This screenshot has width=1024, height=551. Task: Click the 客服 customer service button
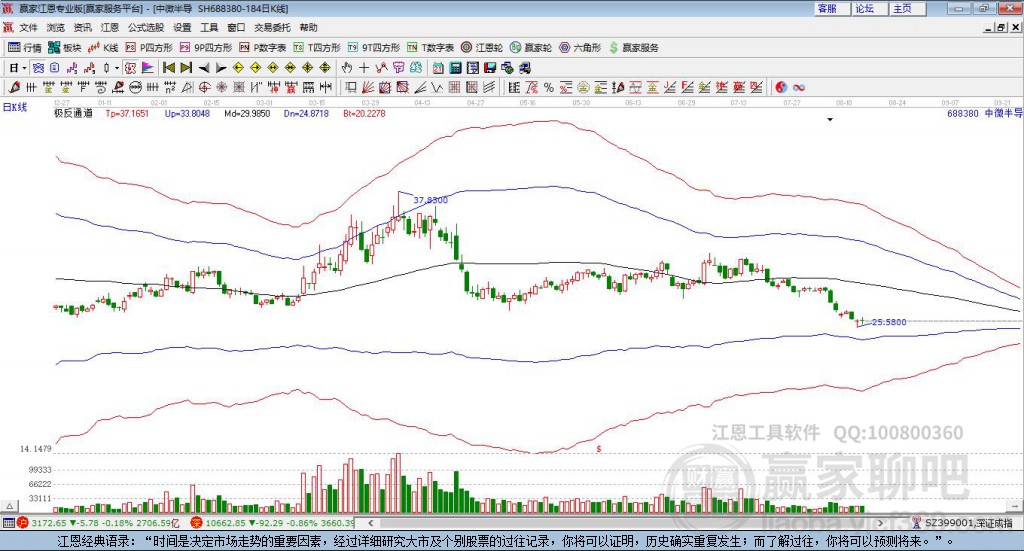pyautogui.click(x=827, y=8)
